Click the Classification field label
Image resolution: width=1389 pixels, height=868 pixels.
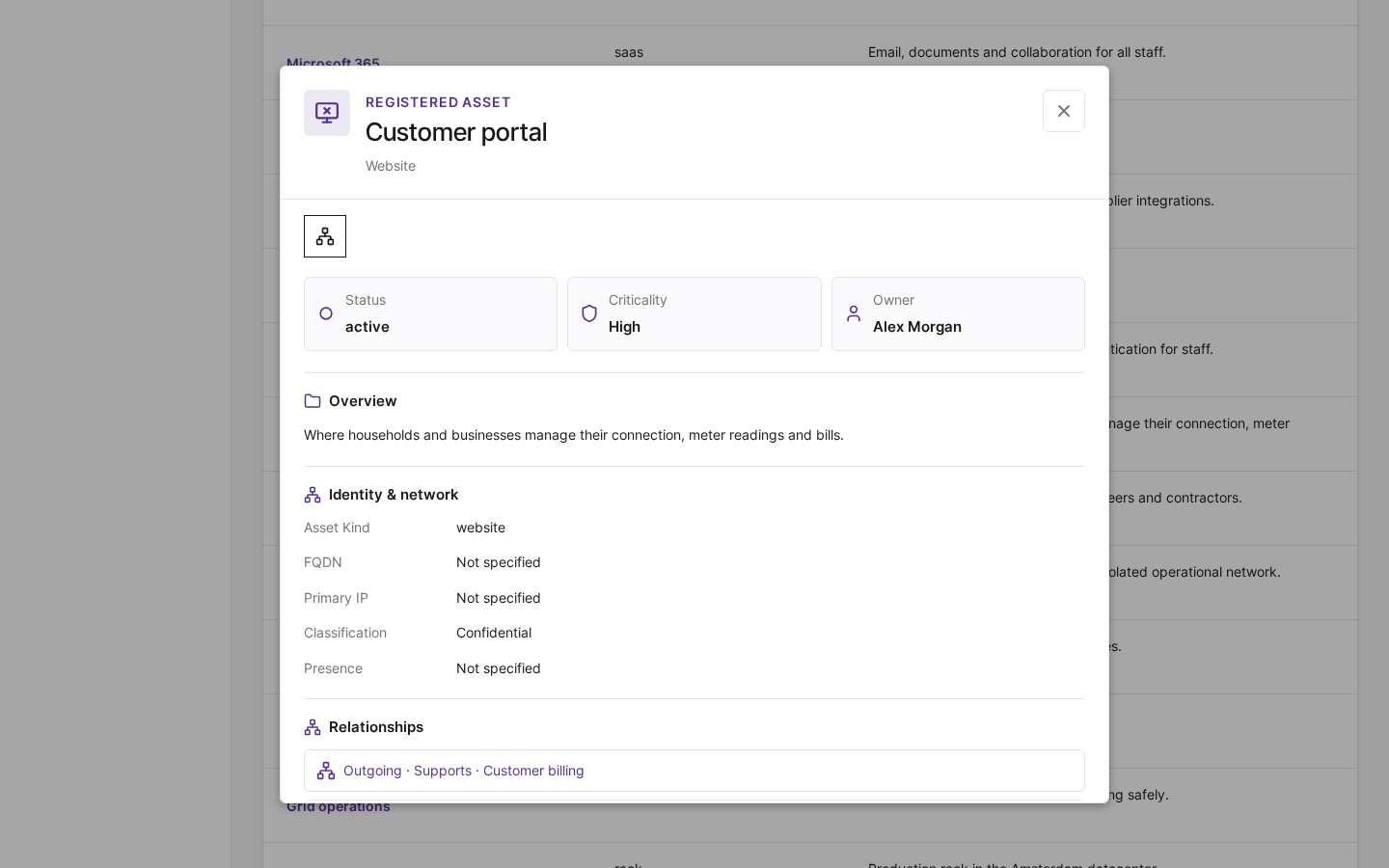pyautogui.click(x=345, y=633)
